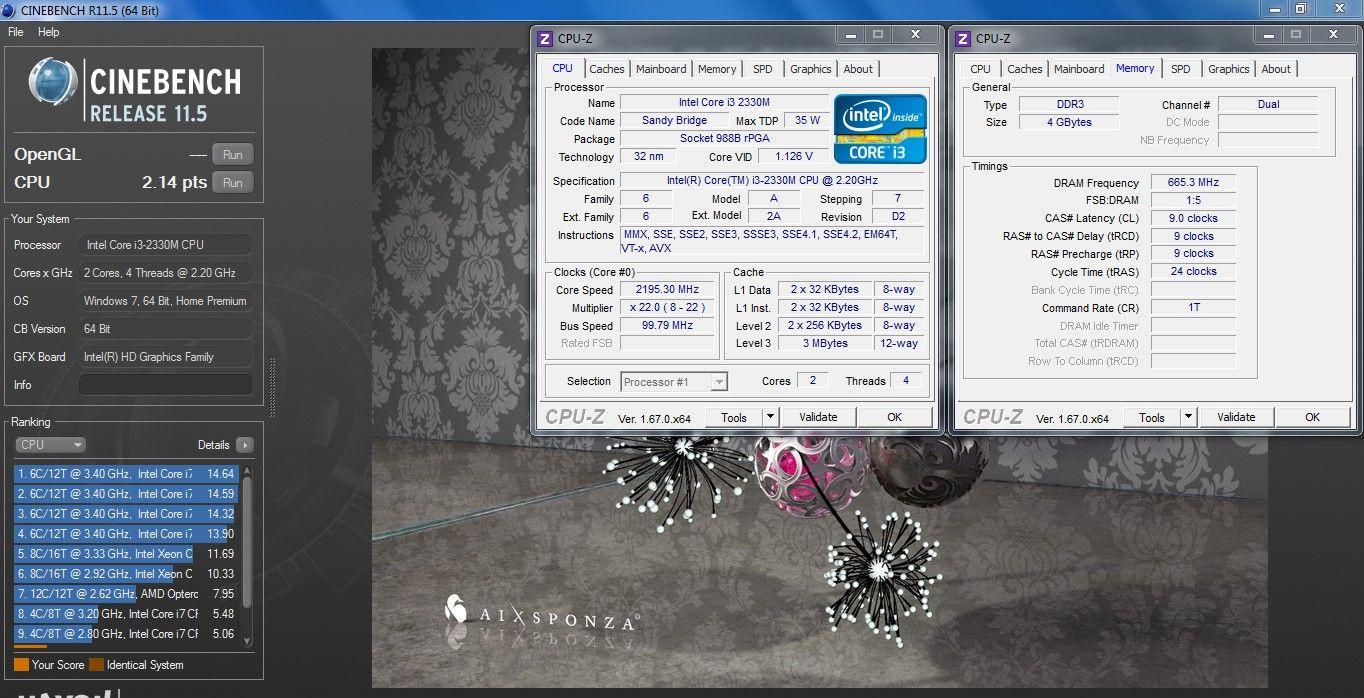Click the right CPU-Z window title icon
This screenshot has height=698, width=1364.
(963, 39)
